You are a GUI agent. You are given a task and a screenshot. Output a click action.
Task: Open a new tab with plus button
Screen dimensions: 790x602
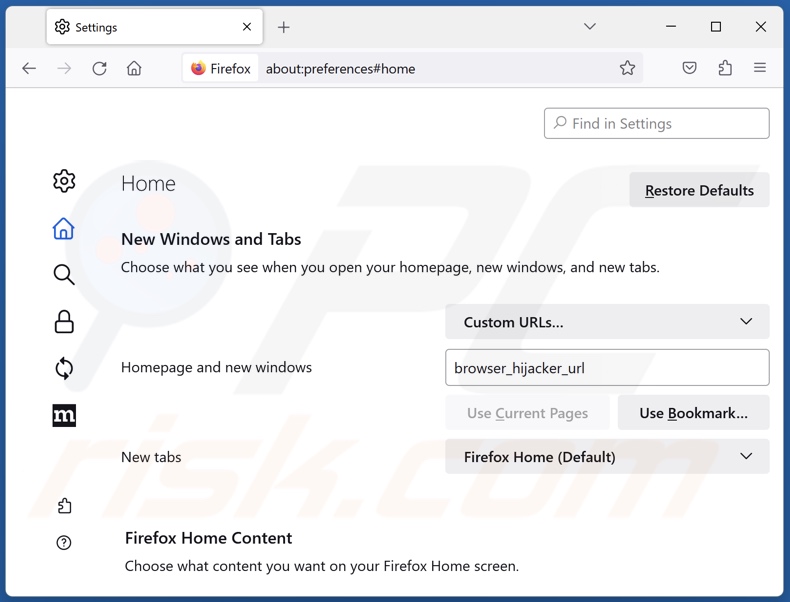[x=284, y=27]
